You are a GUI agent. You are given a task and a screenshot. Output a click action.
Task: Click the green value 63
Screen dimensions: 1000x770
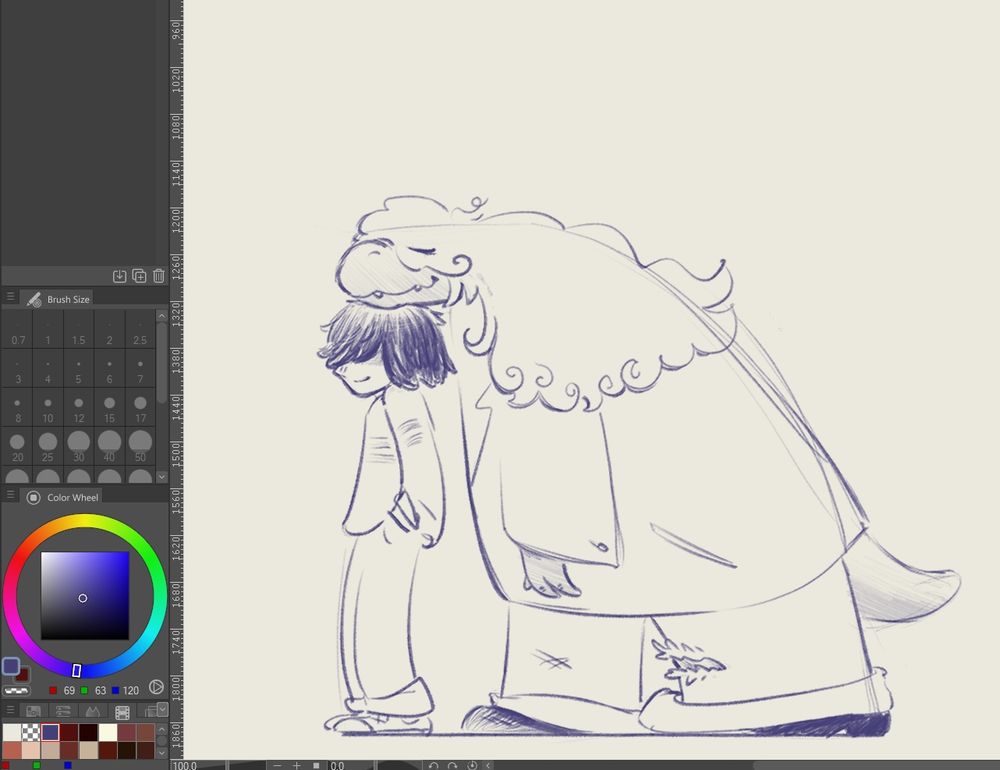coord(100,690)
